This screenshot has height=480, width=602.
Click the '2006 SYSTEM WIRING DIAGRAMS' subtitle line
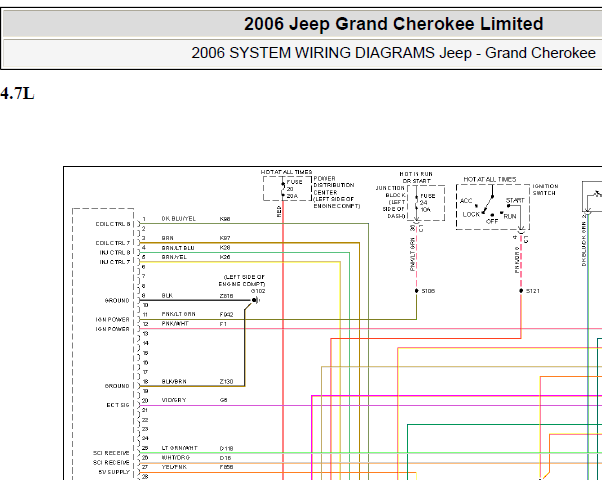[x=394, y=53]
